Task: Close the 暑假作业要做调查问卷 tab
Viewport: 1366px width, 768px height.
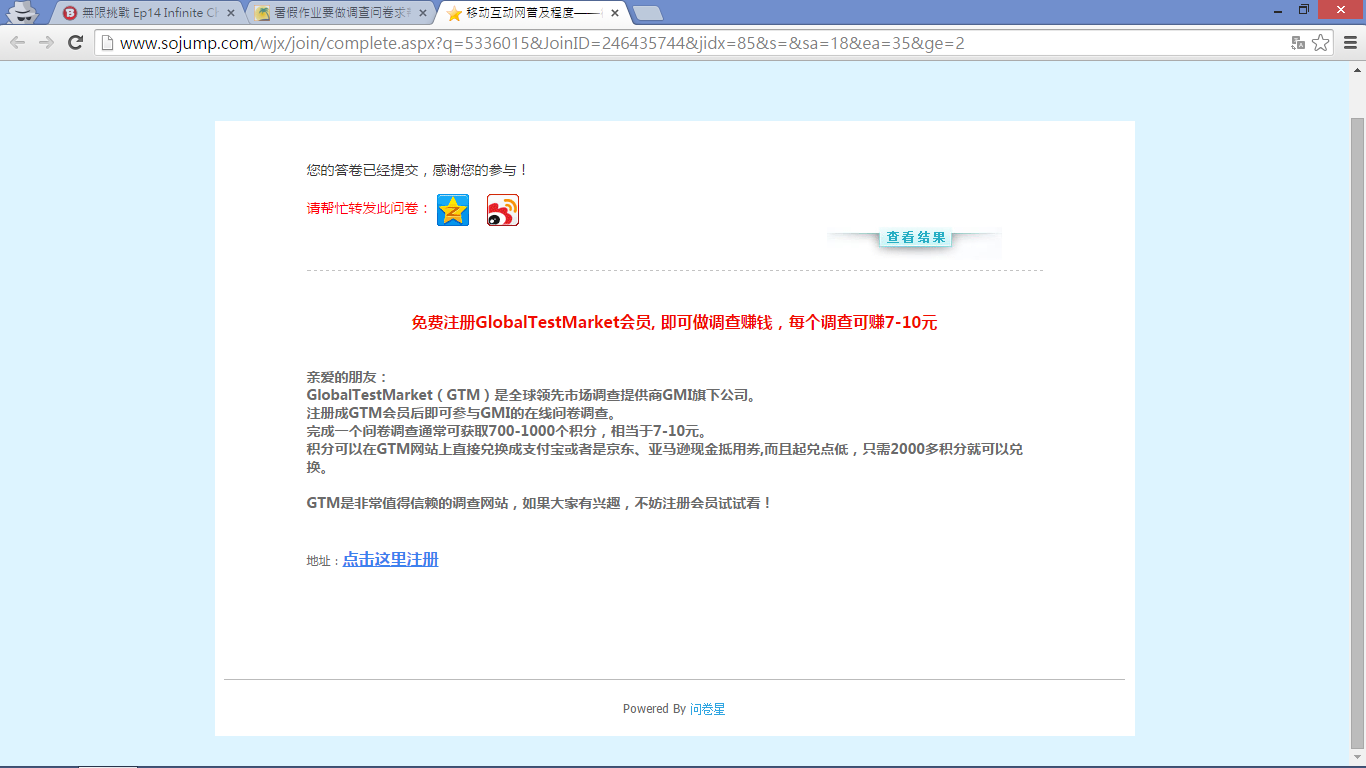Action: click(422, 13)
